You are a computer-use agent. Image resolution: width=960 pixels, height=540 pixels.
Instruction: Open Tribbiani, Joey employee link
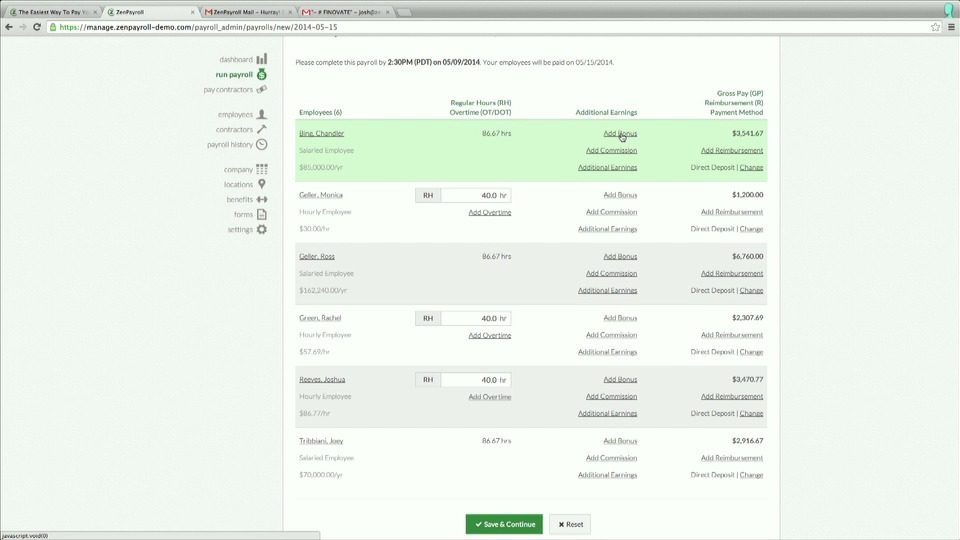321,441
